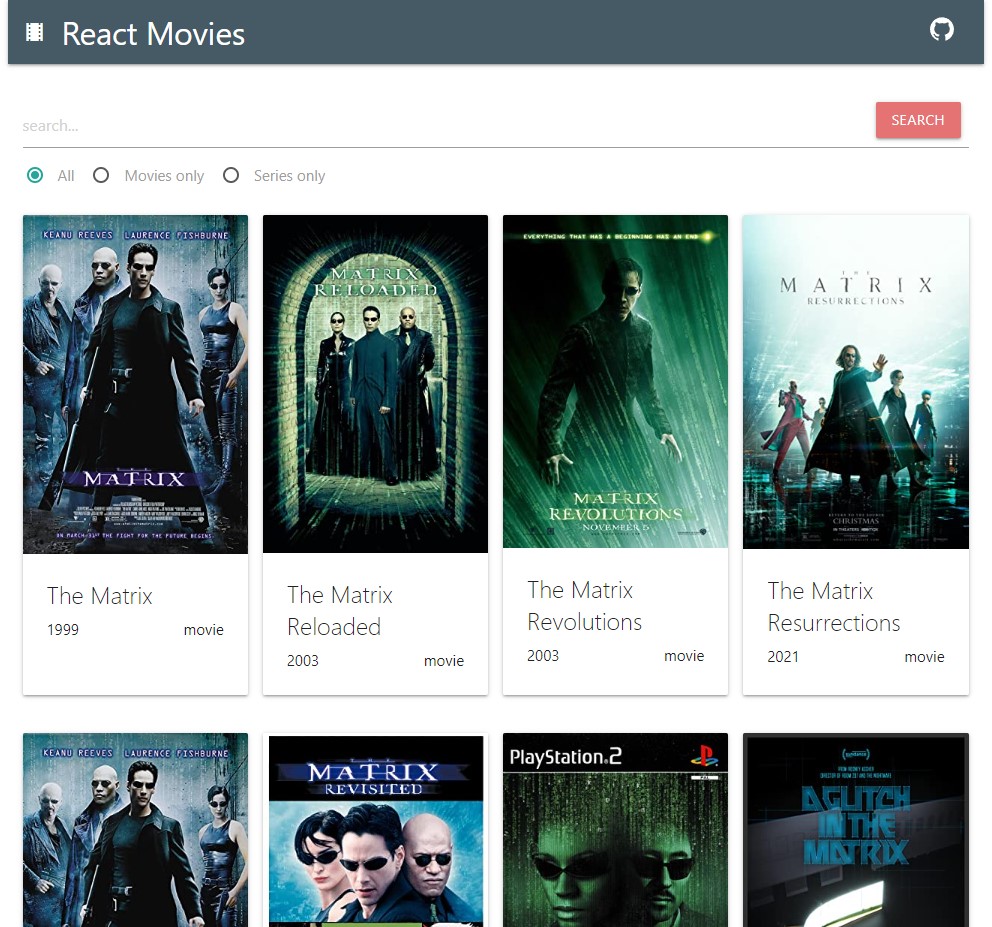Select the All radio button
Viewport: 992px width, 927px height.
click(35, 175)
